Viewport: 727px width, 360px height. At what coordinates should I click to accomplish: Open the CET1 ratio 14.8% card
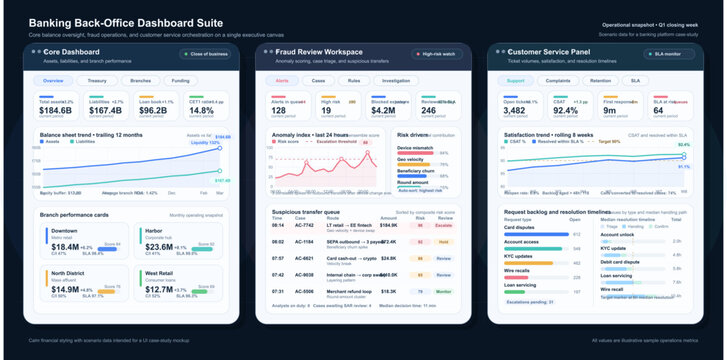pos(206,105)
